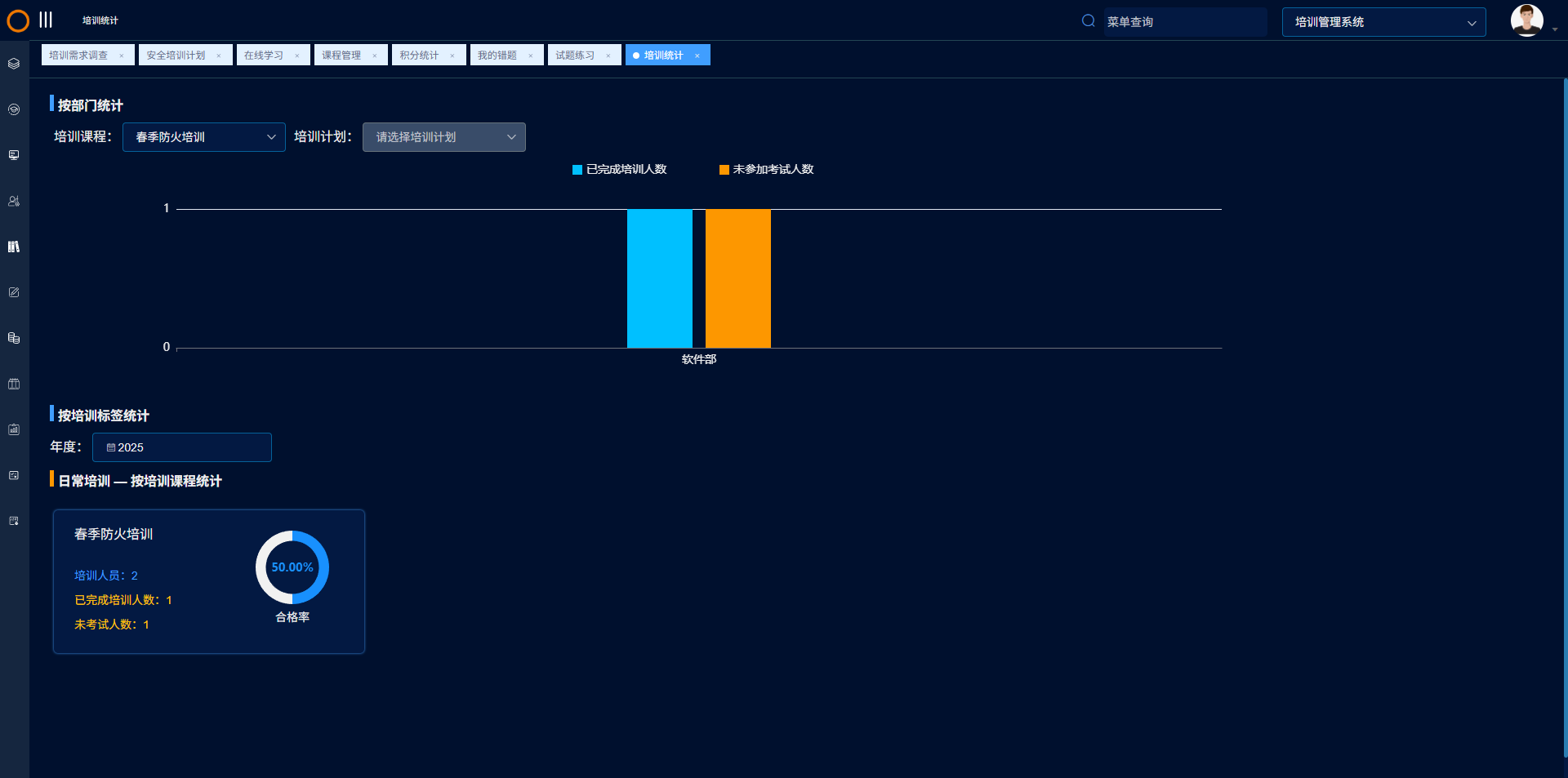
Task: Click the 春季防火培训 course card title
Action: pyautogui.click(x=114, y=534)
